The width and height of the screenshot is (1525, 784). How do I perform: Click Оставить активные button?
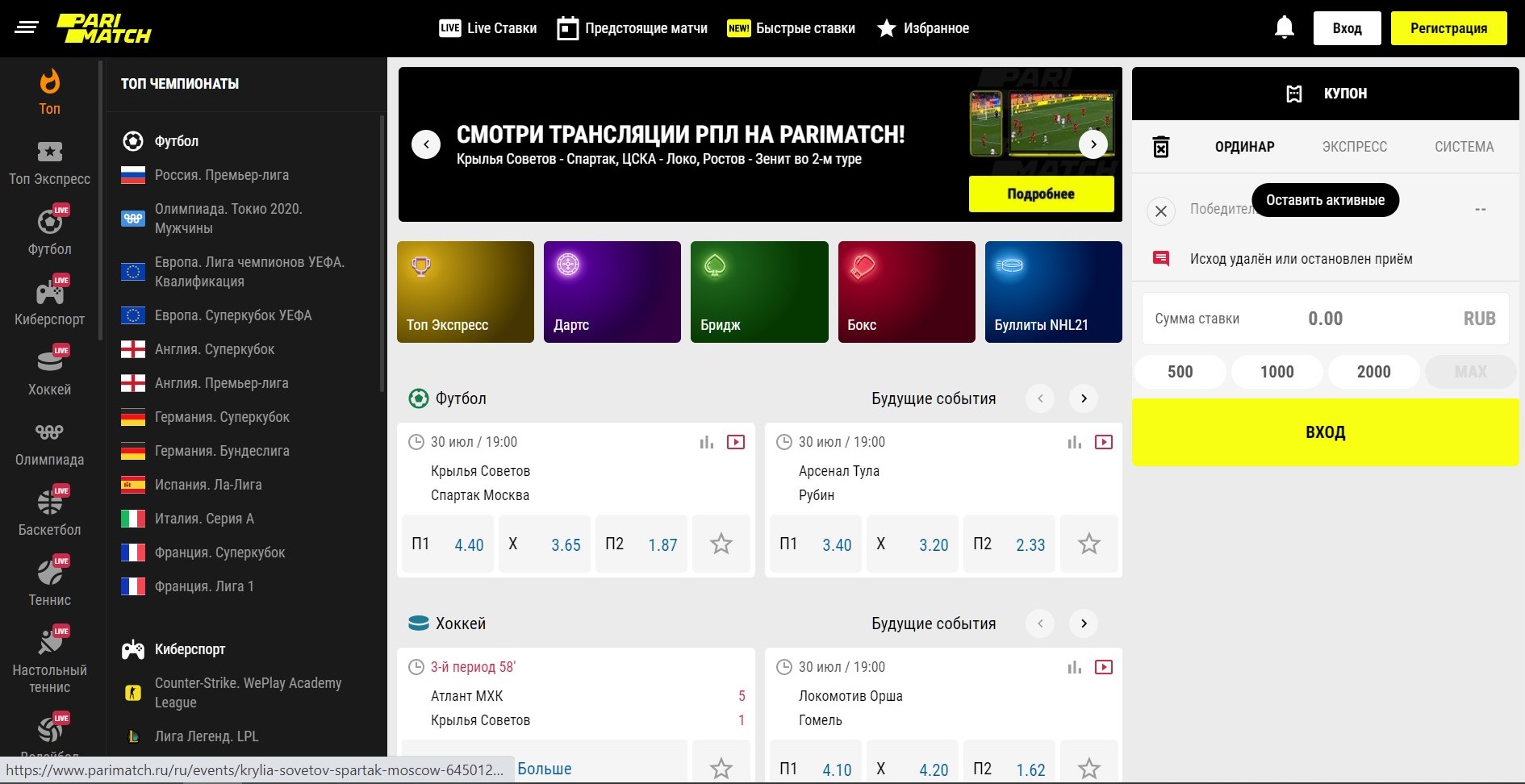tap(1326, 200)
